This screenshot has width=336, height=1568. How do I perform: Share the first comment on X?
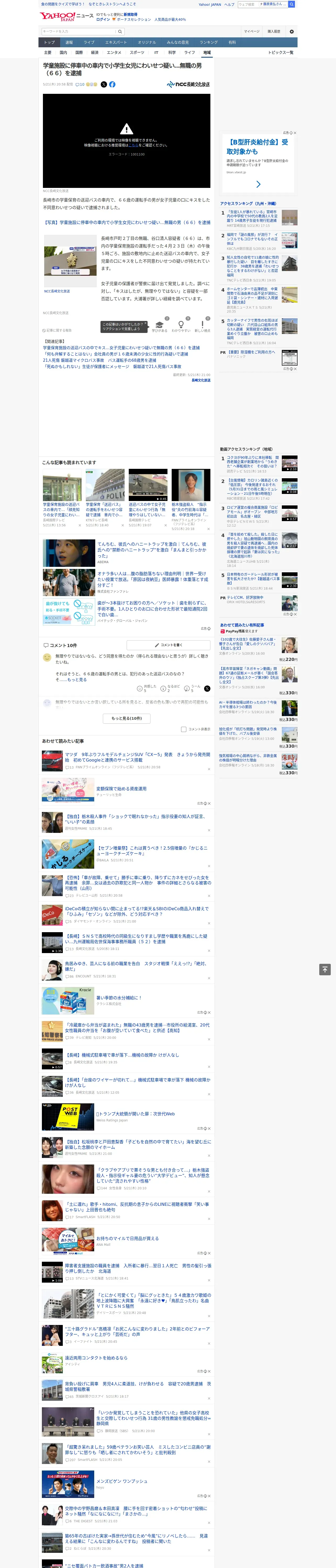click(207, 688)
